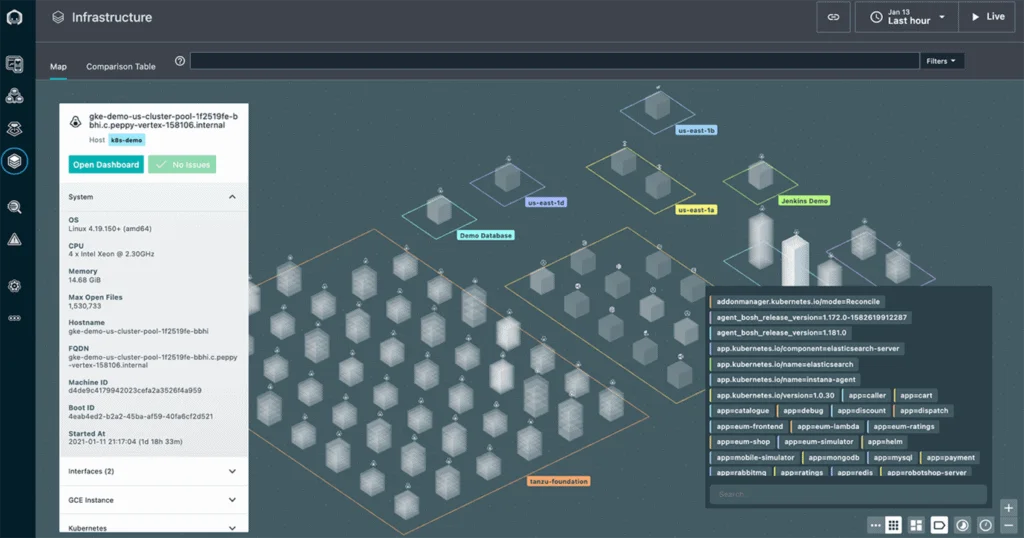Click Infrastructure layers icon in header
Screen dimensions: 1024x538
coord(58,18)
